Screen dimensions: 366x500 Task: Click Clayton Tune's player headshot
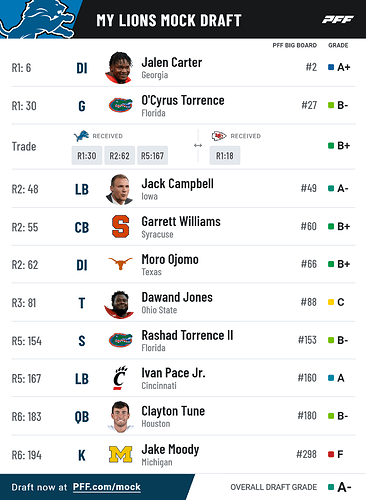click(x=120, y=417)
